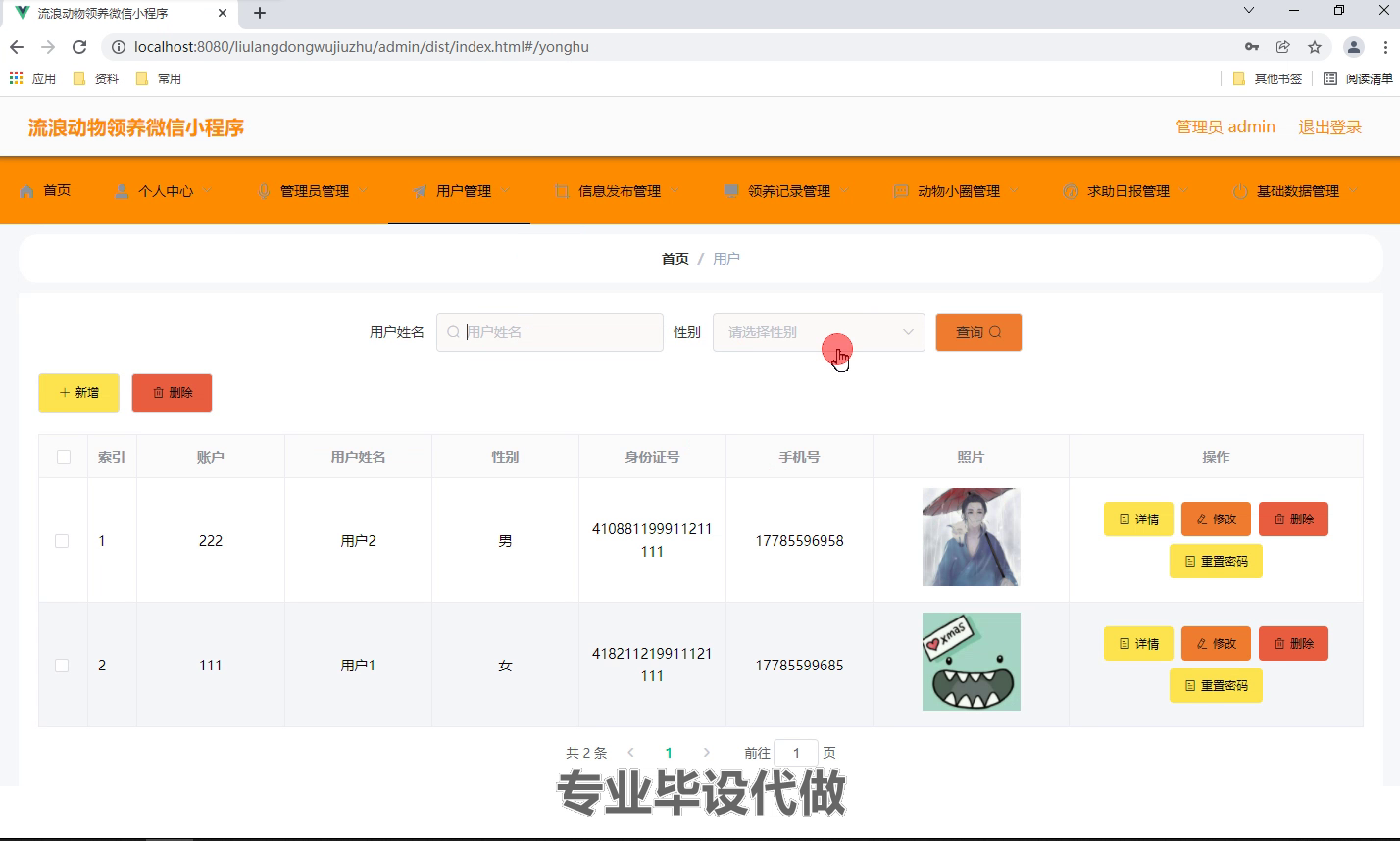
Task: Expand the 动物小圈管理 menu
Action: (957, 191)
